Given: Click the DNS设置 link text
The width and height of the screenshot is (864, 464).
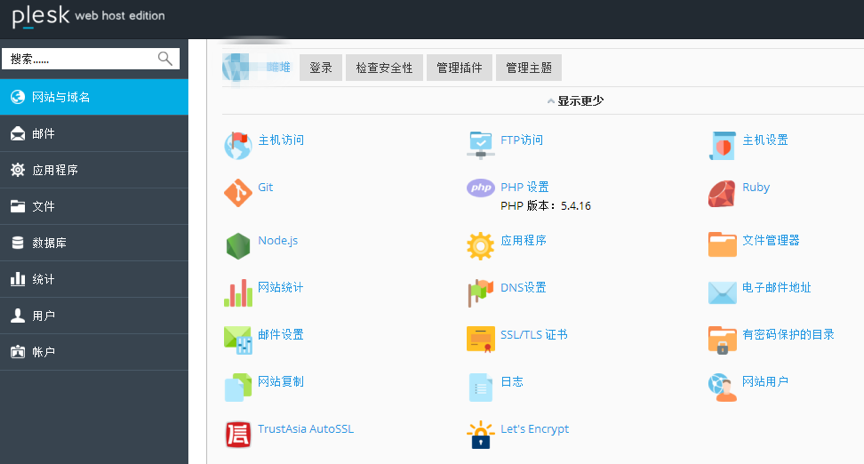Looking at the screenshot, I should click(523, 287).
